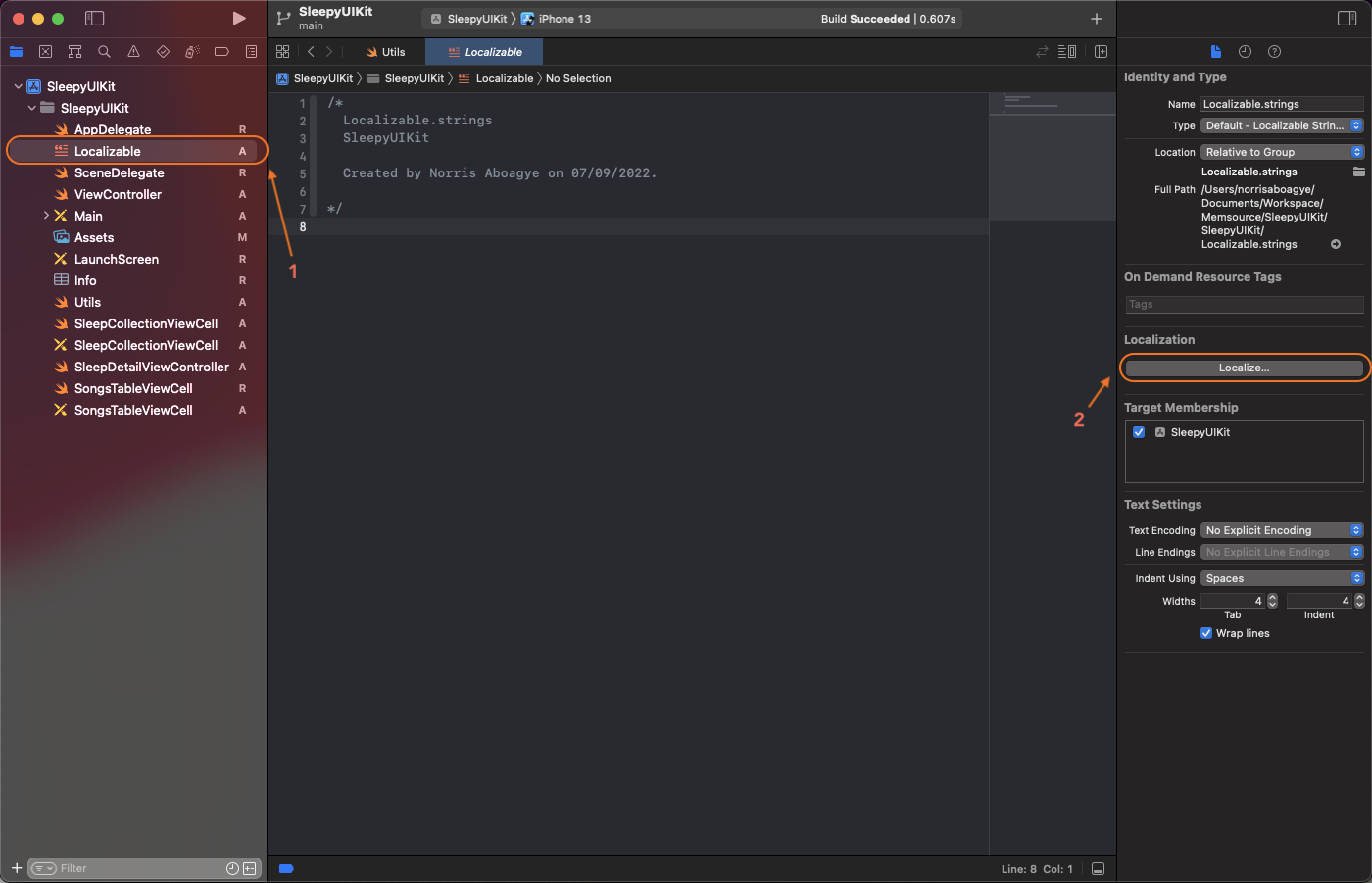
Task: Open the Indent Using dropdown
Action: (x=1282, y=578)
